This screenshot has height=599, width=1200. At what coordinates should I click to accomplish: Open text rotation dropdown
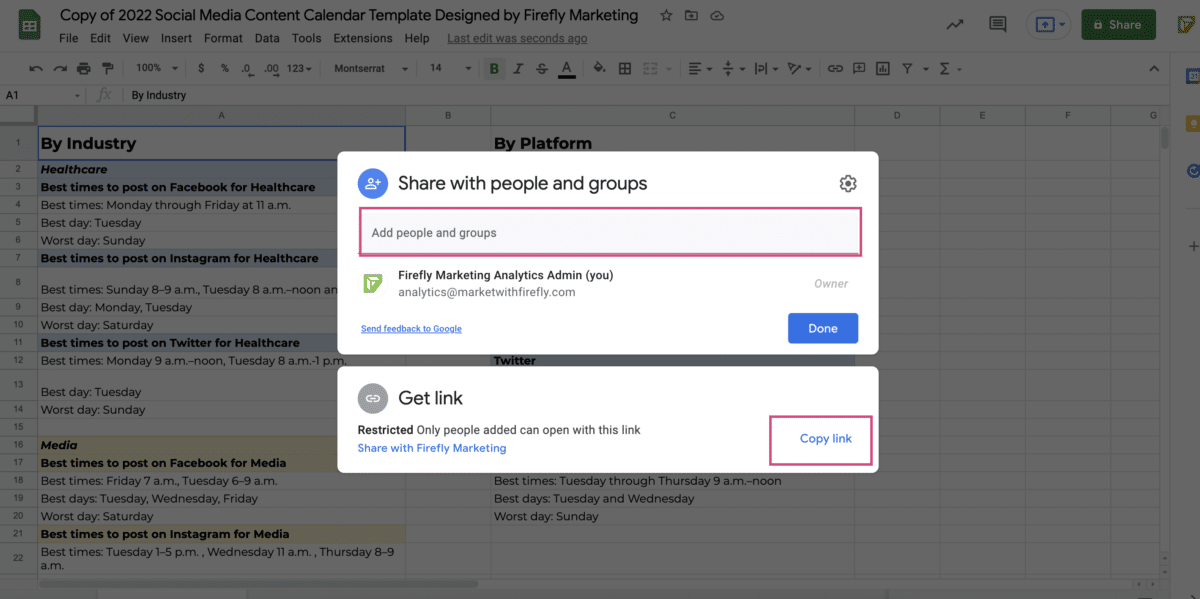pyautogui.click(x=798, y=69)
